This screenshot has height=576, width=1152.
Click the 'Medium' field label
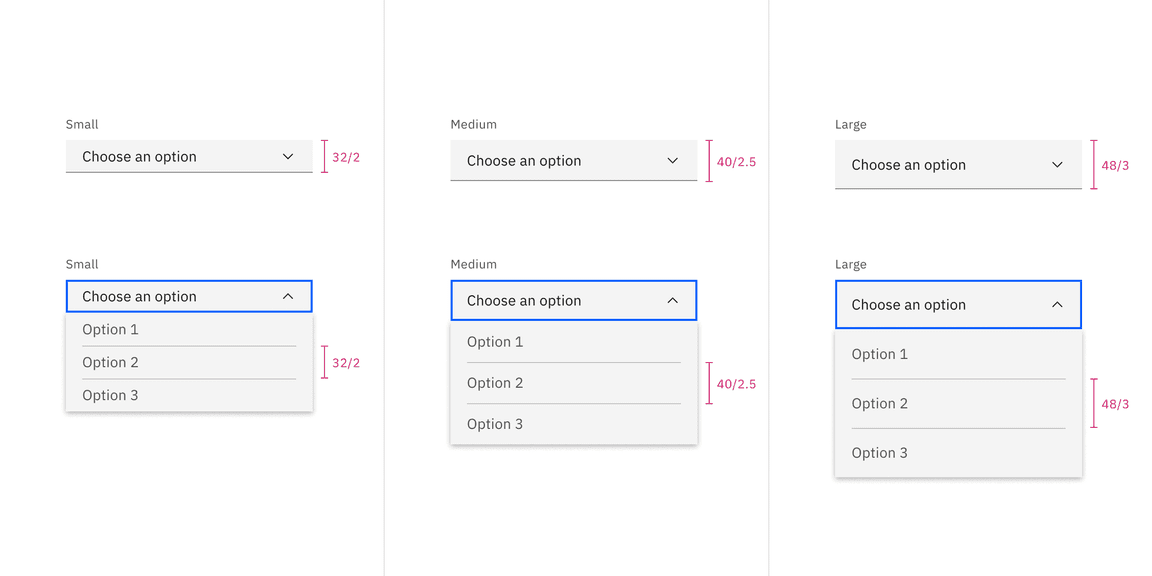[x=472, y=124]
